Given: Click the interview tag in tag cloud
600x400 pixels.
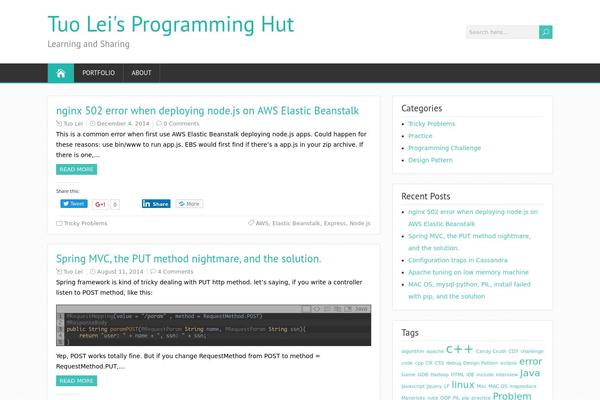Looking at the screenshot, I should (507, 375).
